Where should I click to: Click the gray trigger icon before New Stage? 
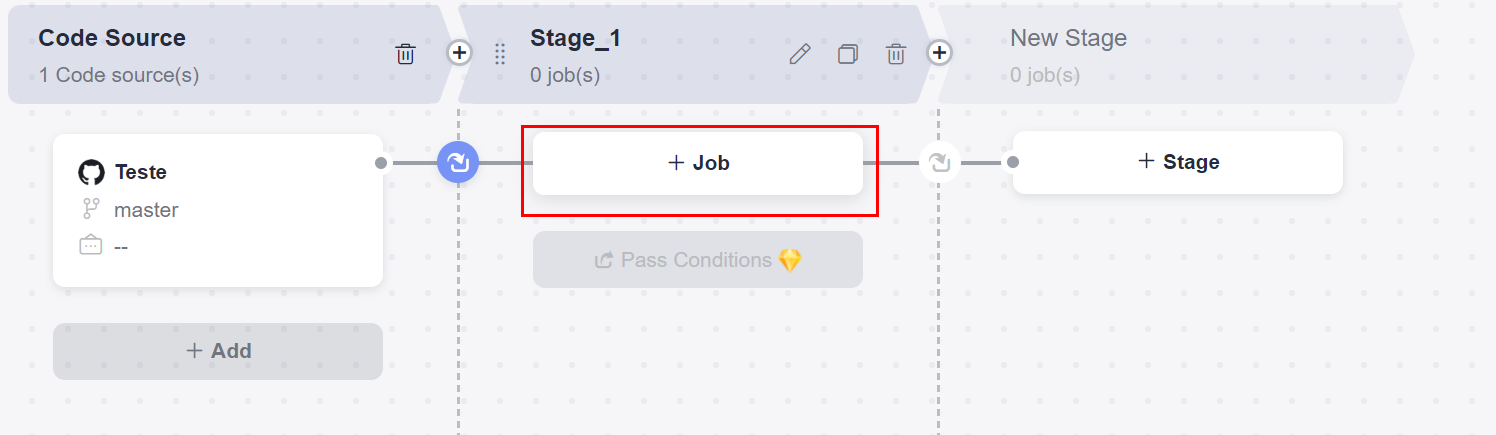coord(939,162)
